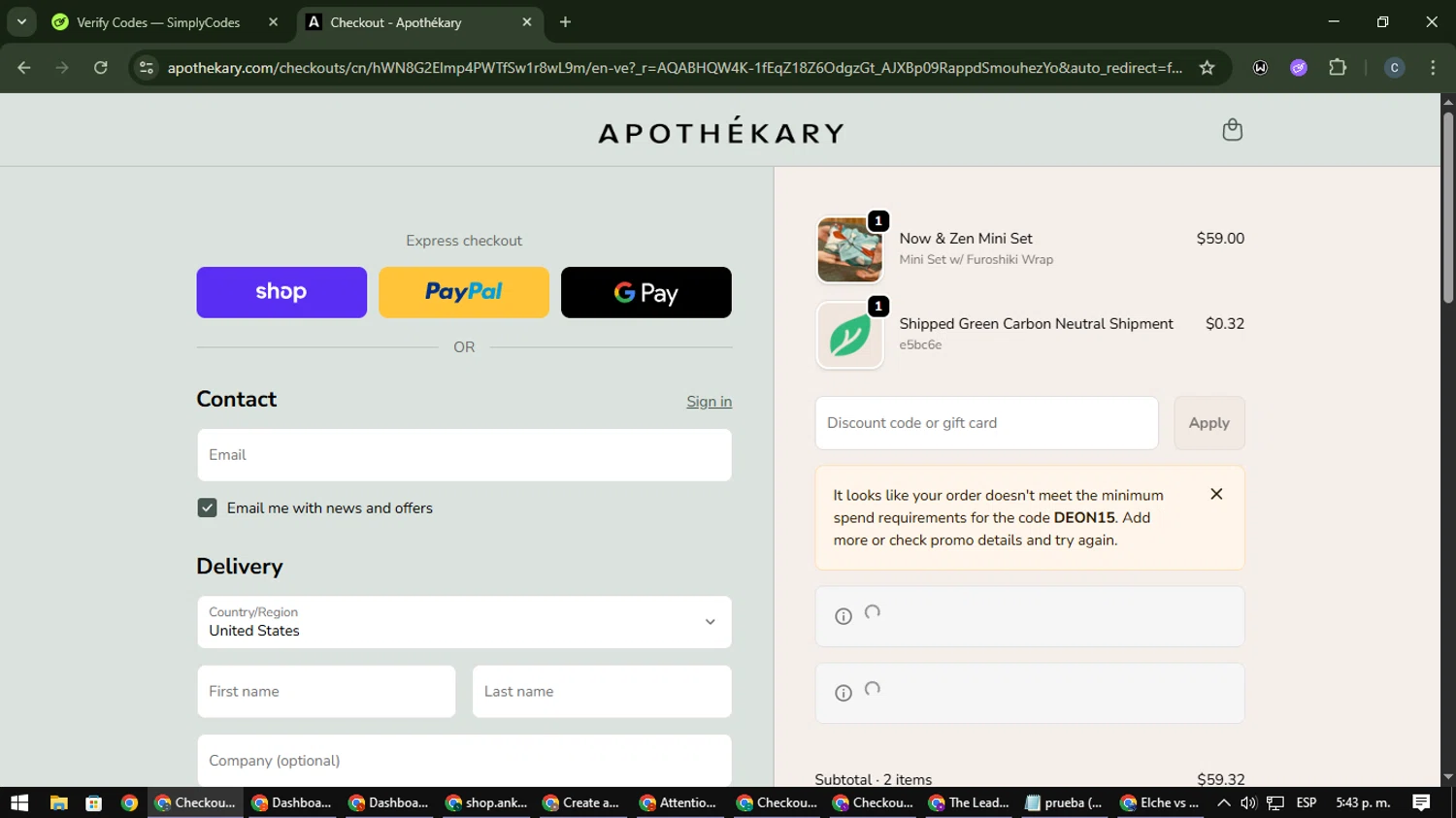
Task: Pay with Shop Pay express button
Action: pyautogui.click(x=281, y=292)
